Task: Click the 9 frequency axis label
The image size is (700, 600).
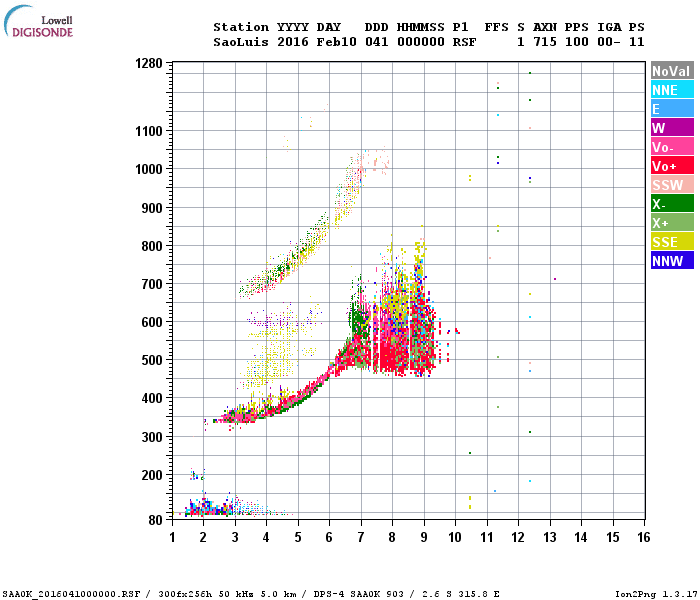Action: (424, 537)
